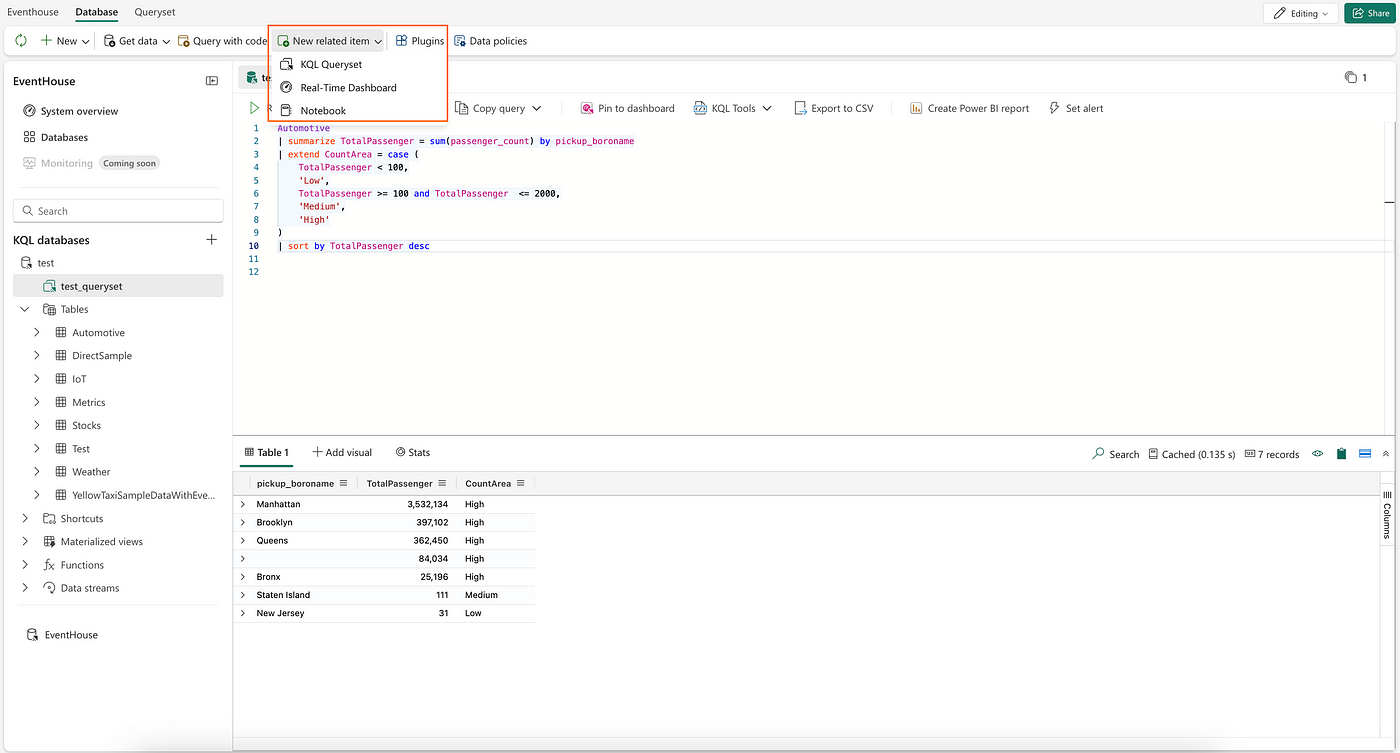Viewport: 1400px width, 753px height.
Task: Click the refresh icon in top toolbar
Action: (x=21, y=41)
